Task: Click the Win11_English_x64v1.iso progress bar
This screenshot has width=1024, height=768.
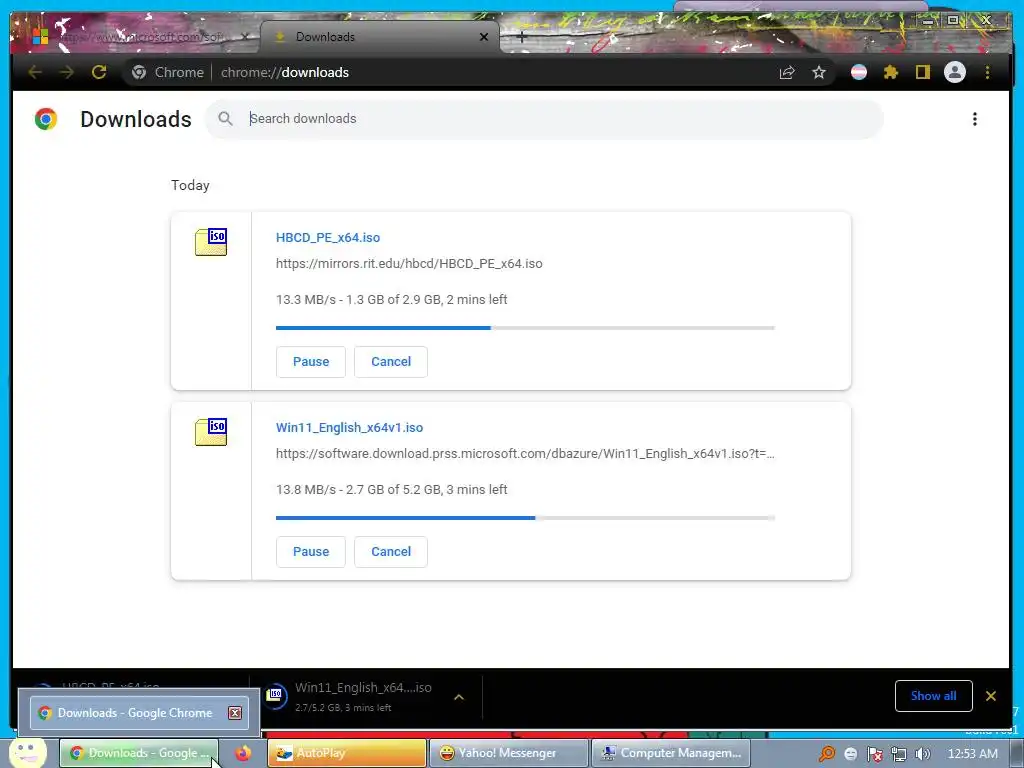Action: pos(525,518)
